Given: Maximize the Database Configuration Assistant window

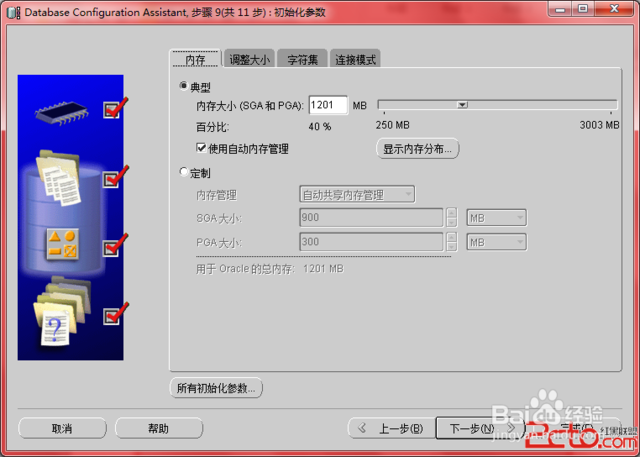Looking at the screenshot, I should click(x=583, y=9).
